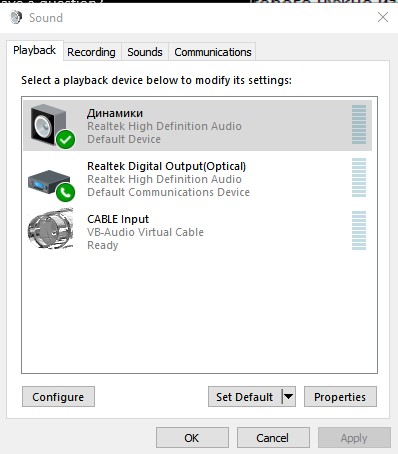Click the level meter of CABLE Input

click(x=359, y=230)
